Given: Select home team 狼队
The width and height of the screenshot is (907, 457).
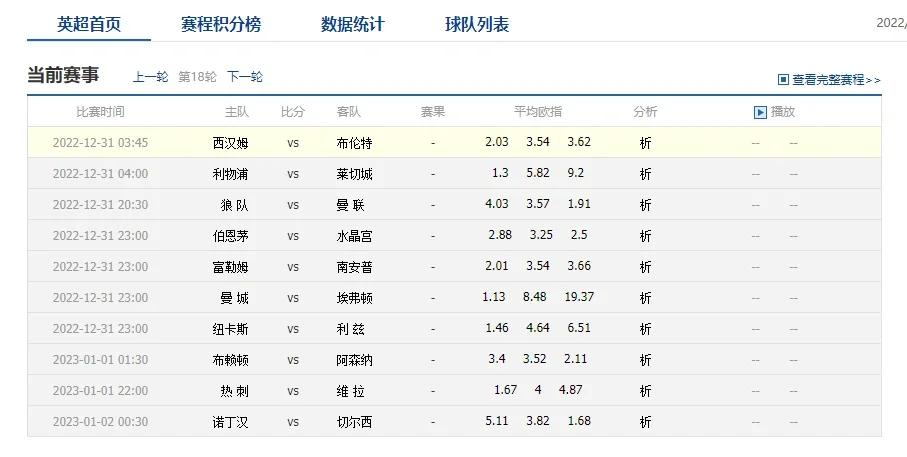Looking at the screenshot, I should (x=234, y=205).
